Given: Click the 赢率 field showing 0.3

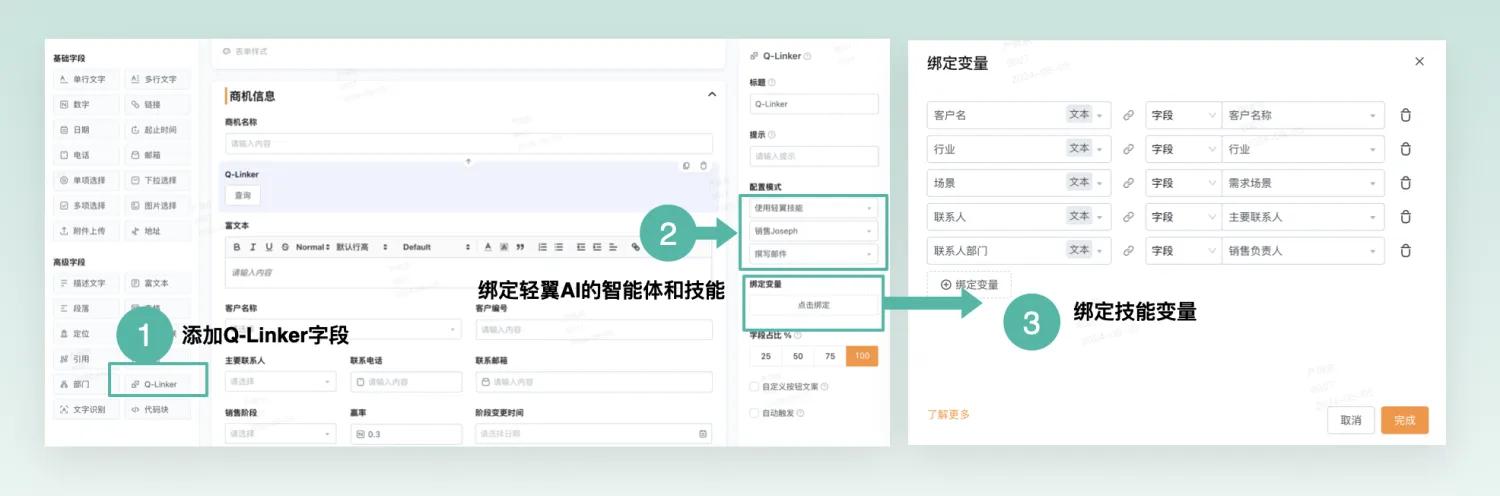Looking at the screenshot, I should 406,434.
